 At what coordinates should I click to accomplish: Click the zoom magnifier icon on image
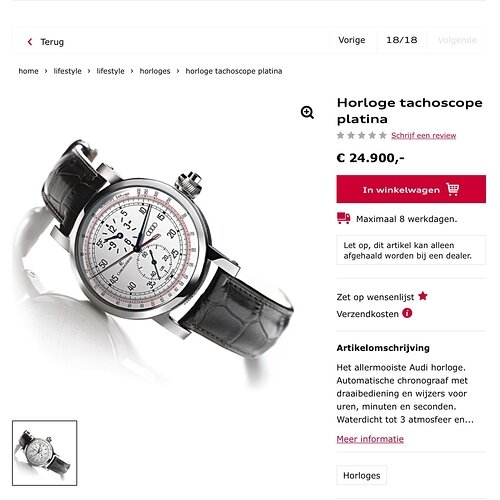pyautogui.click(x=307, y=113)
